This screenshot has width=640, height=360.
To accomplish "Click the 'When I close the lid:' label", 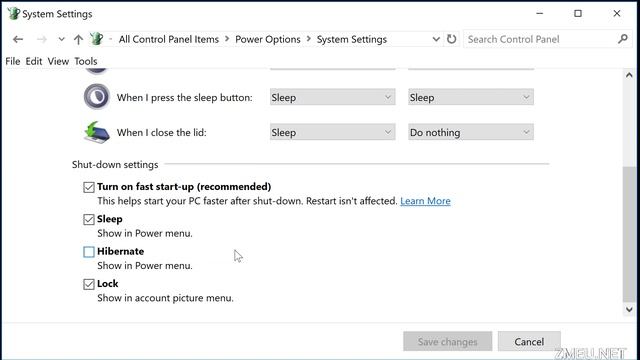I will [162, 132].
